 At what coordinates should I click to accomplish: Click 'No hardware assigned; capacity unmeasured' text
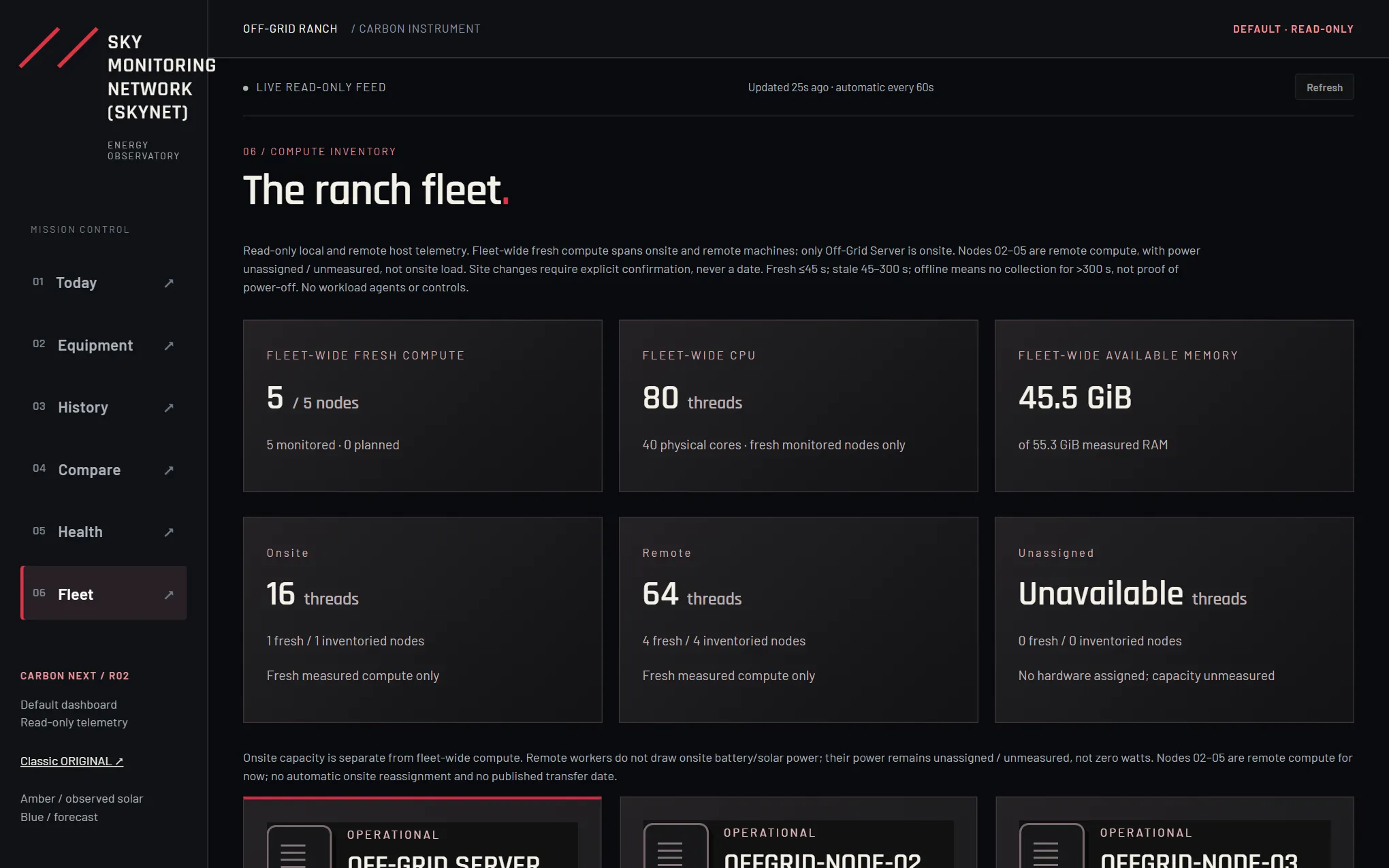[1147, 675]
